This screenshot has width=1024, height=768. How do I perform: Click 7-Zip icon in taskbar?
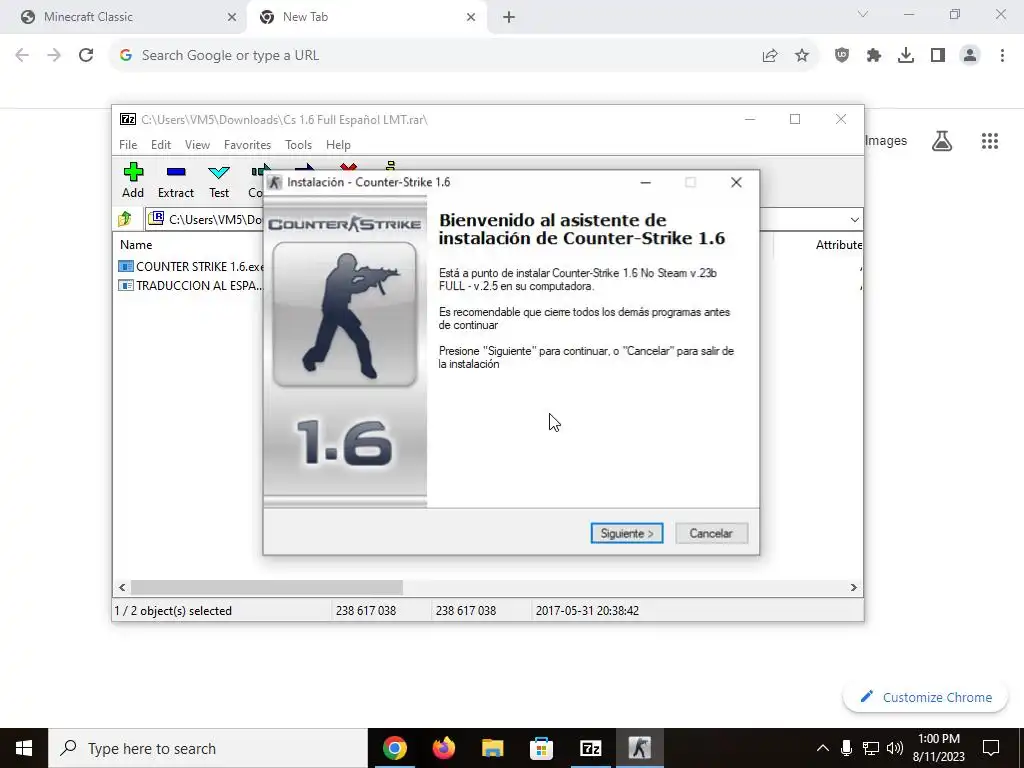[x=590, y=748]
